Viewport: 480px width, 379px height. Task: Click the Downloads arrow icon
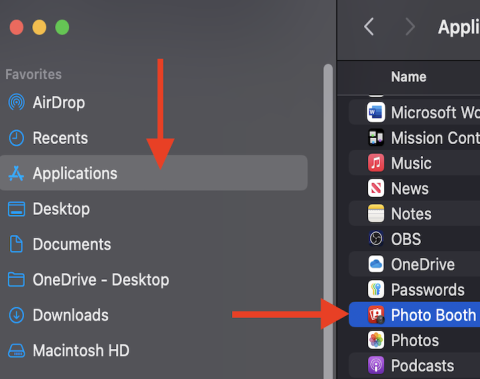point(16,315)
